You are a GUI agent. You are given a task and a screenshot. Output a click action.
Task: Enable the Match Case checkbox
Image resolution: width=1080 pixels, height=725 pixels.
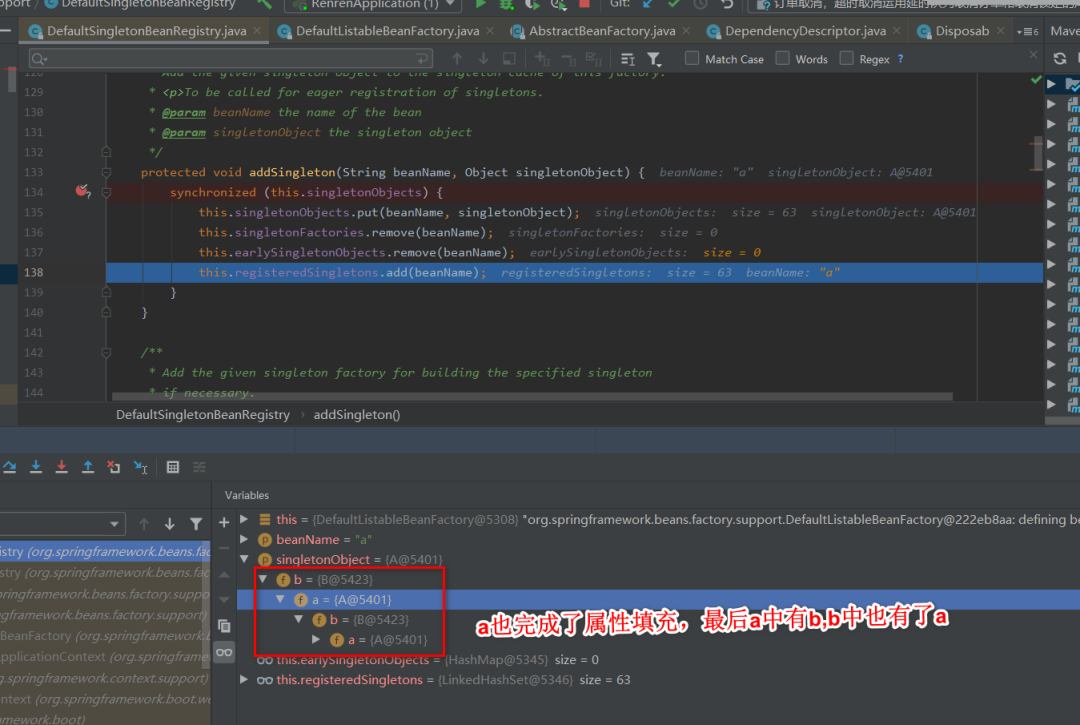tap(692, 58)
